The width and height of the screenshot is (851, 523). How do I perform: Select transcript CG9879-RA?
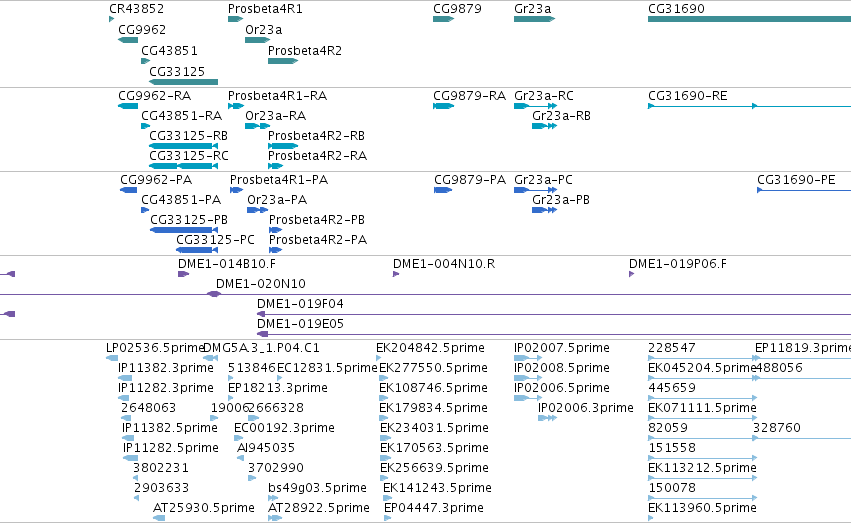click(x=469, y=96)
